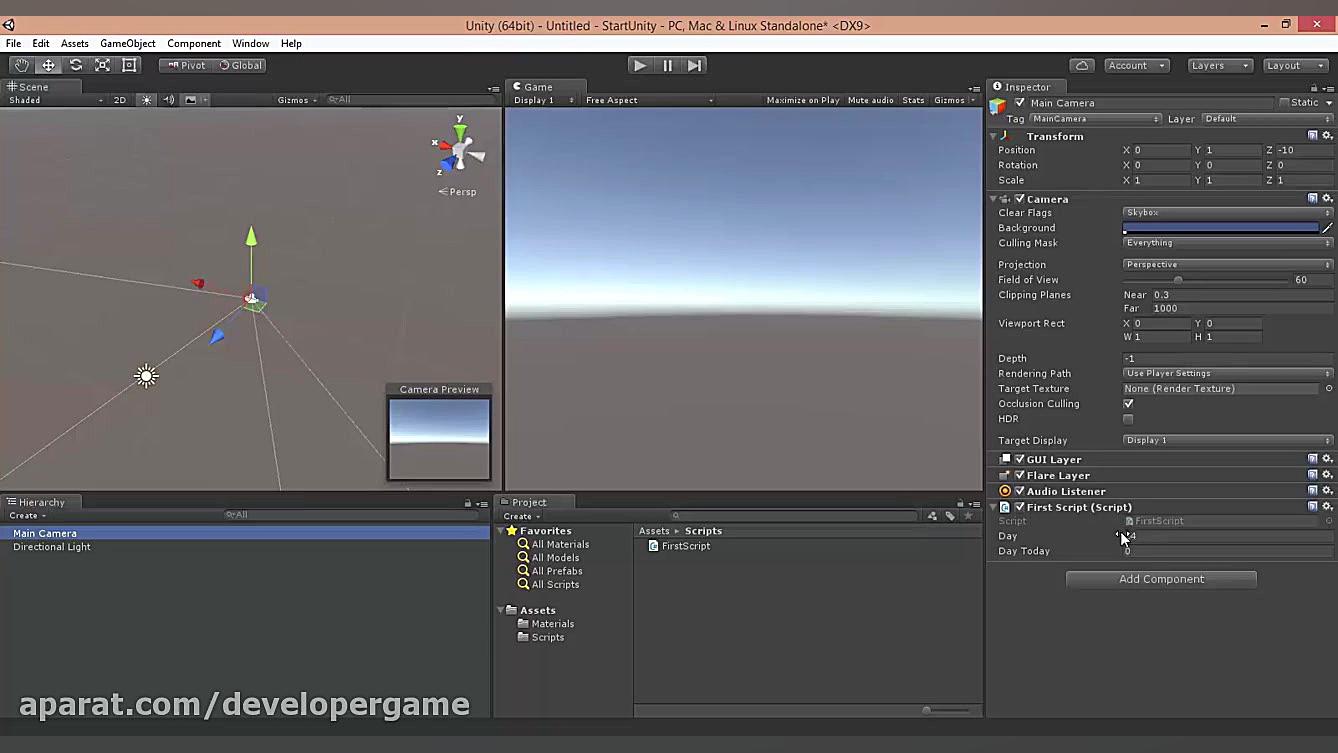Toggle 2D scene view mode

coord(120,100)
